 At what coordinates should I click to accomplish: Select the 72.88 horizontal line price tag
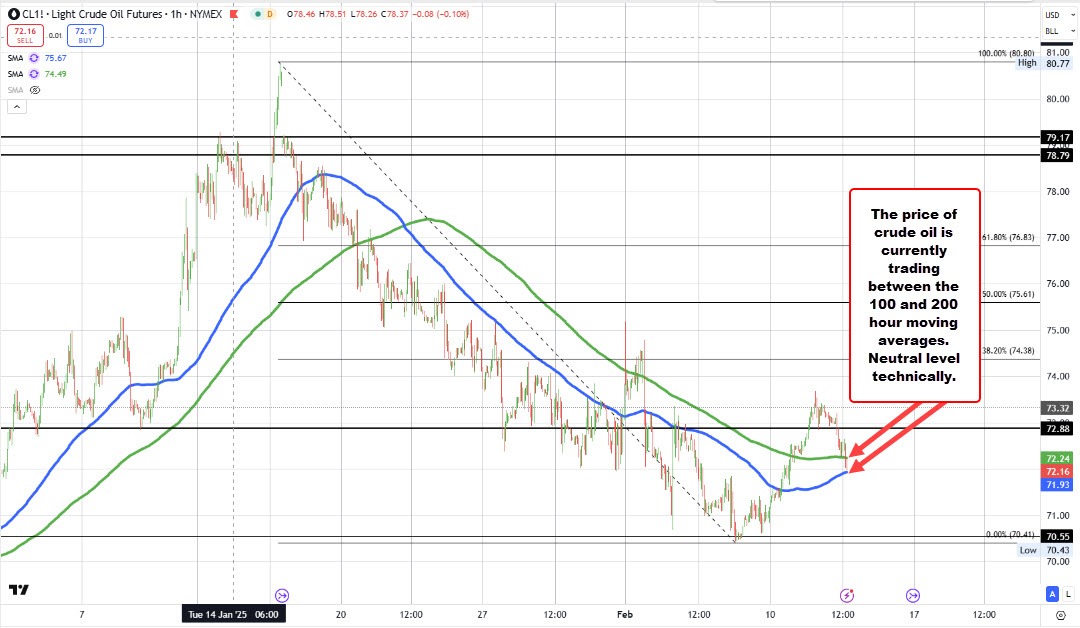coord(1057,429)
